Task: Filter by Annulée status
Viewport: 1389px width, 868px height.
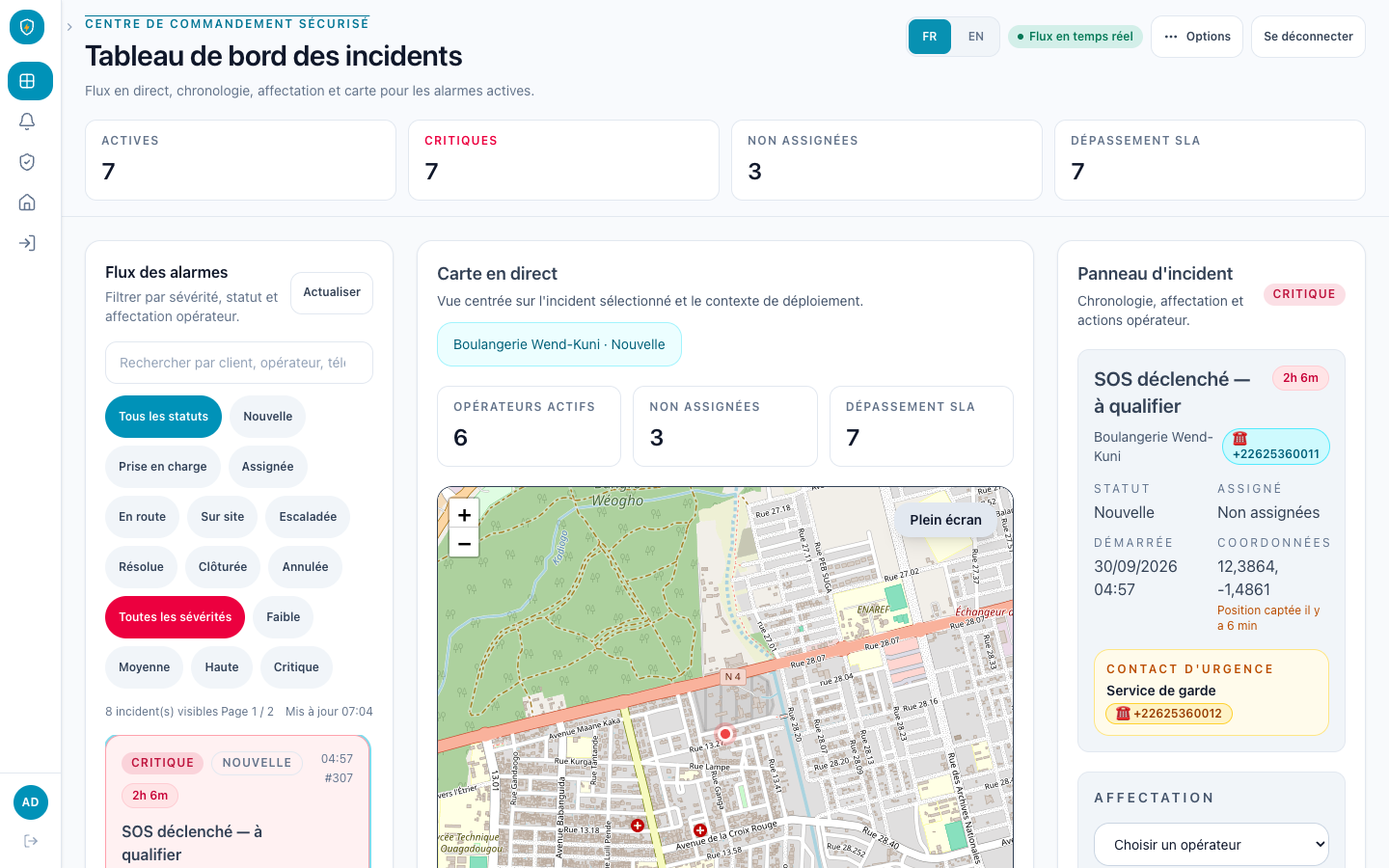Action: (305, 567)
